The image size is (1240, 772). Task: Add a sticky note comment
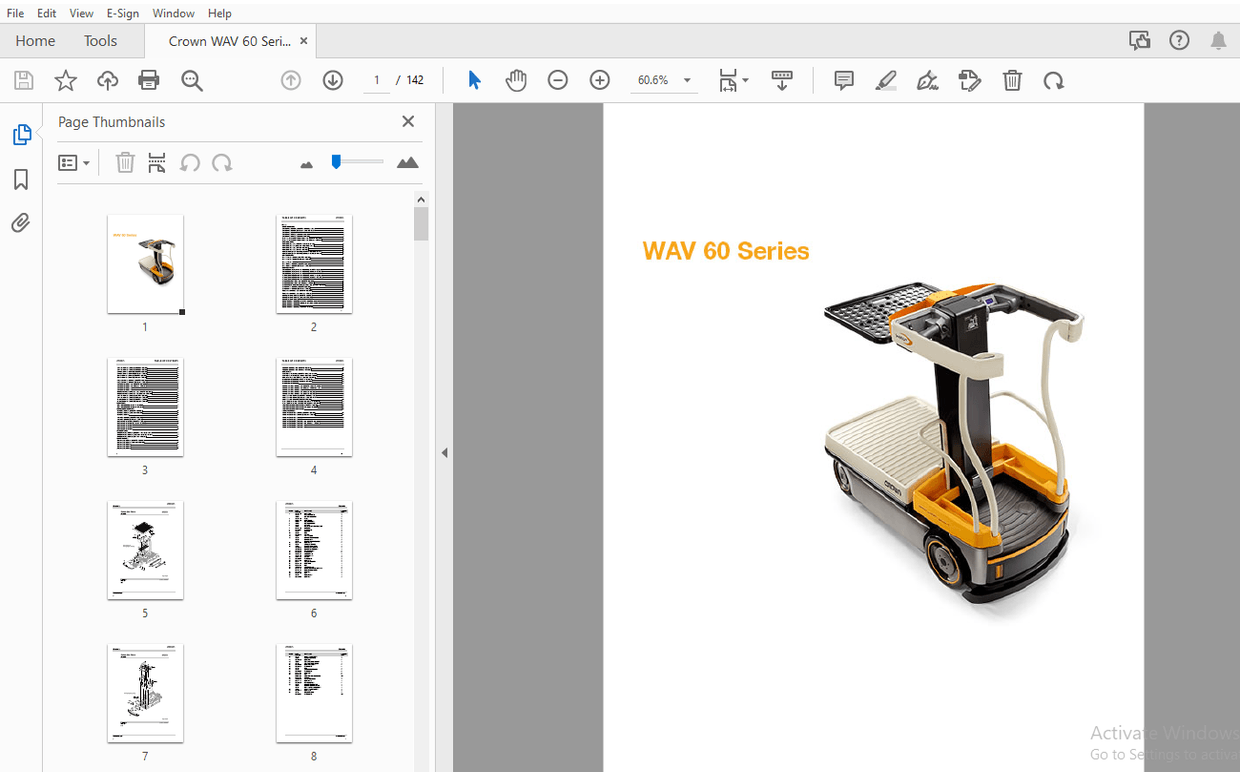pyautogui.click(x=843, y=80)
